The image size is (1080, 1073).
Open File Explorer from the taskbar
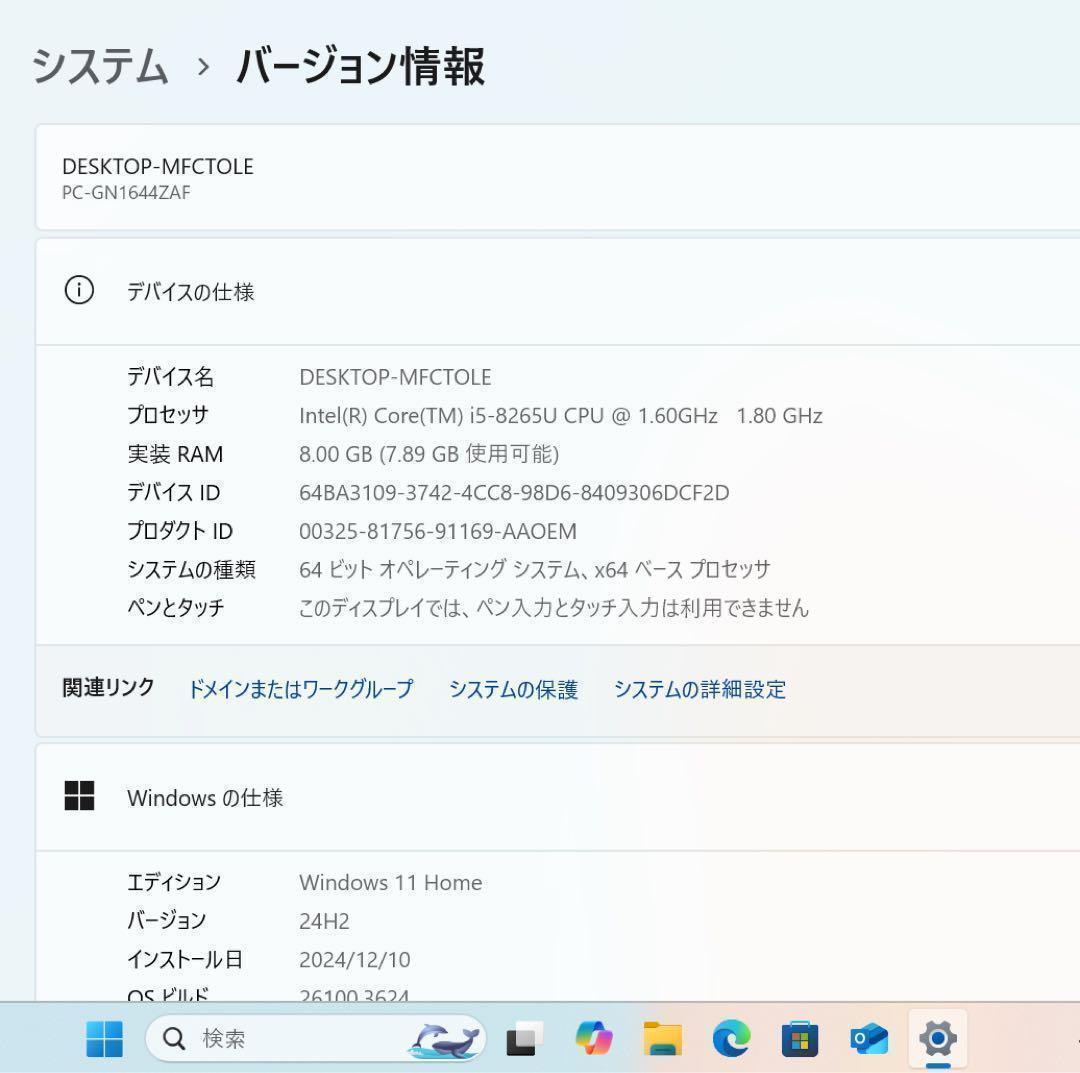click(663, 1039)
